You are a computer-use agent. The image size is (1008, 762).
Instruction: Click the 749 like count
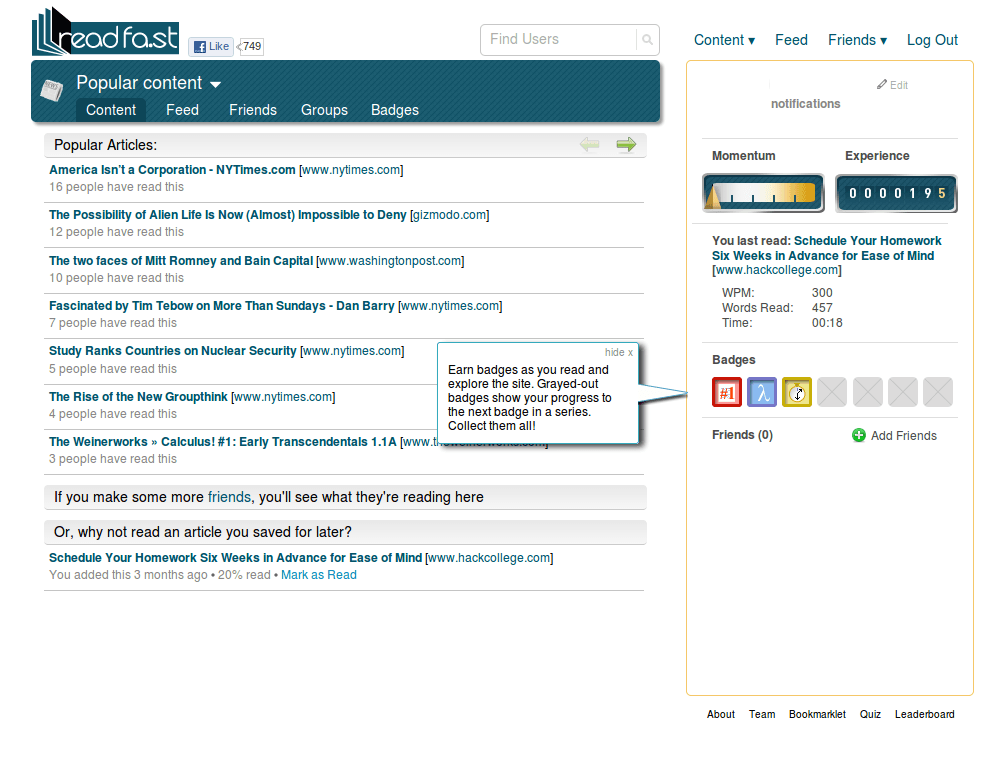point(251,46)
